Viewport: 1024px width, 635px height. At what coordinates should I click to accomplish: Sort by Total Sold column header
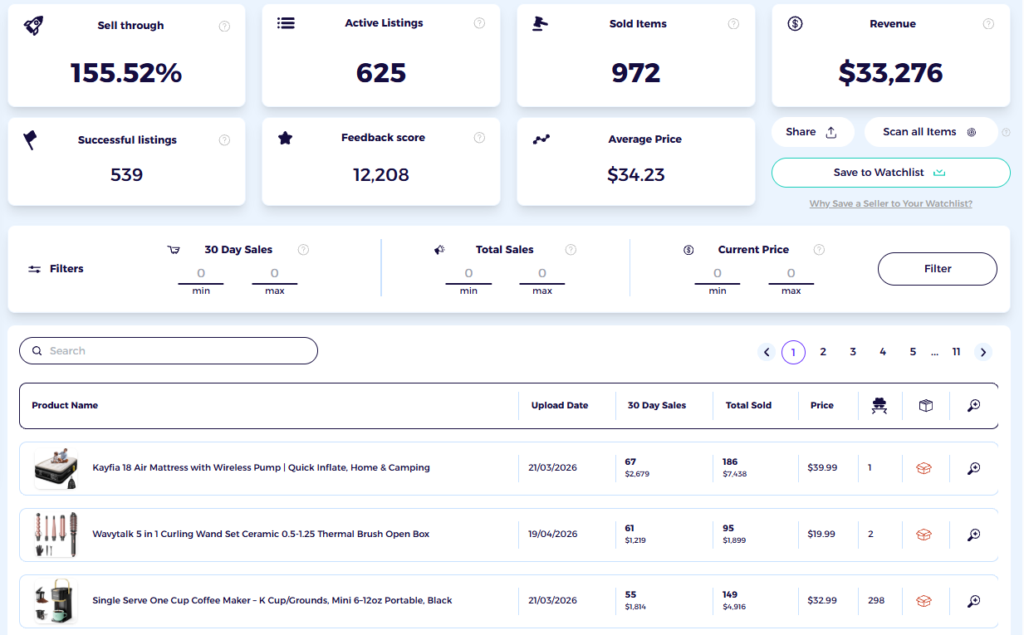[x=748, y=406]
